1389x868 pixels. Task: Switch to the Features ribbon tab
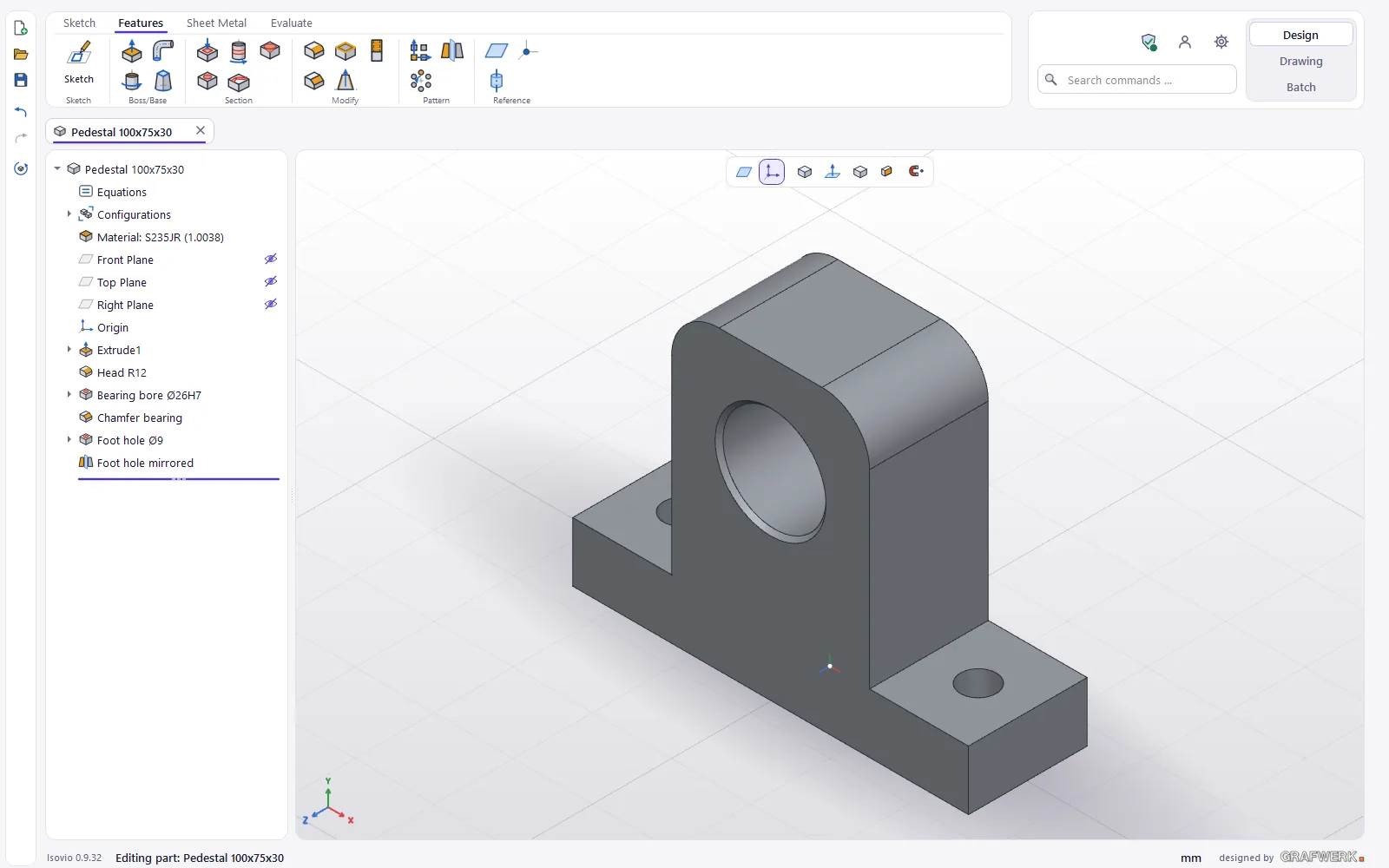[141, 23]
